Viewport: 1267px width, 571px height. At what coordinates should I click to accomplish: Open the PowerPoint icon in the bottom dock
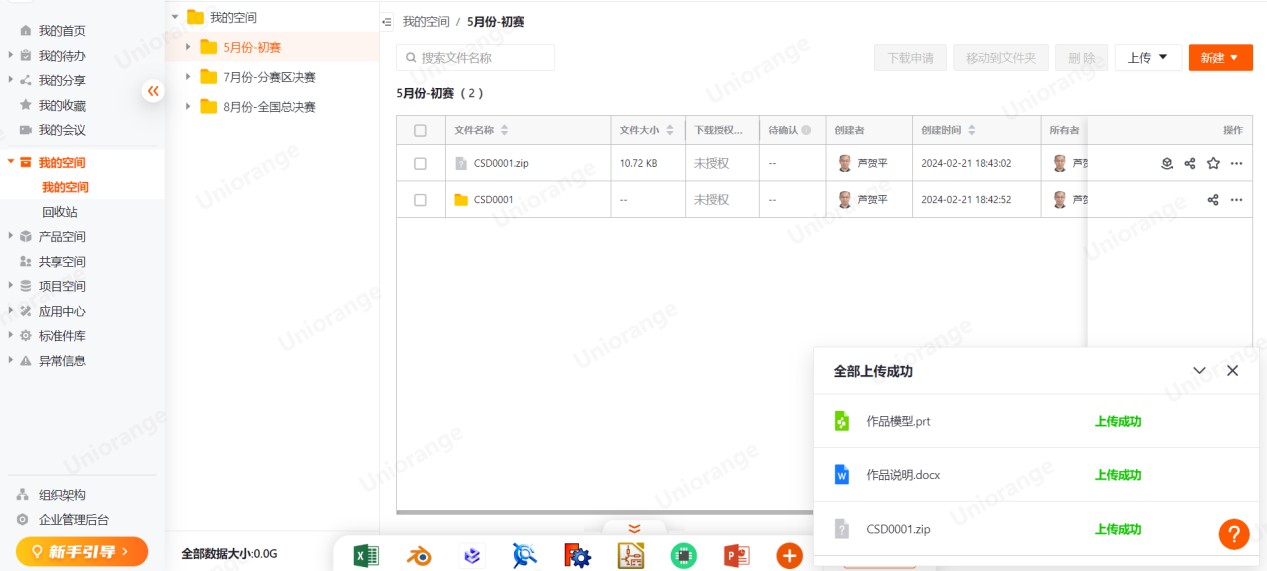[736, 555]
